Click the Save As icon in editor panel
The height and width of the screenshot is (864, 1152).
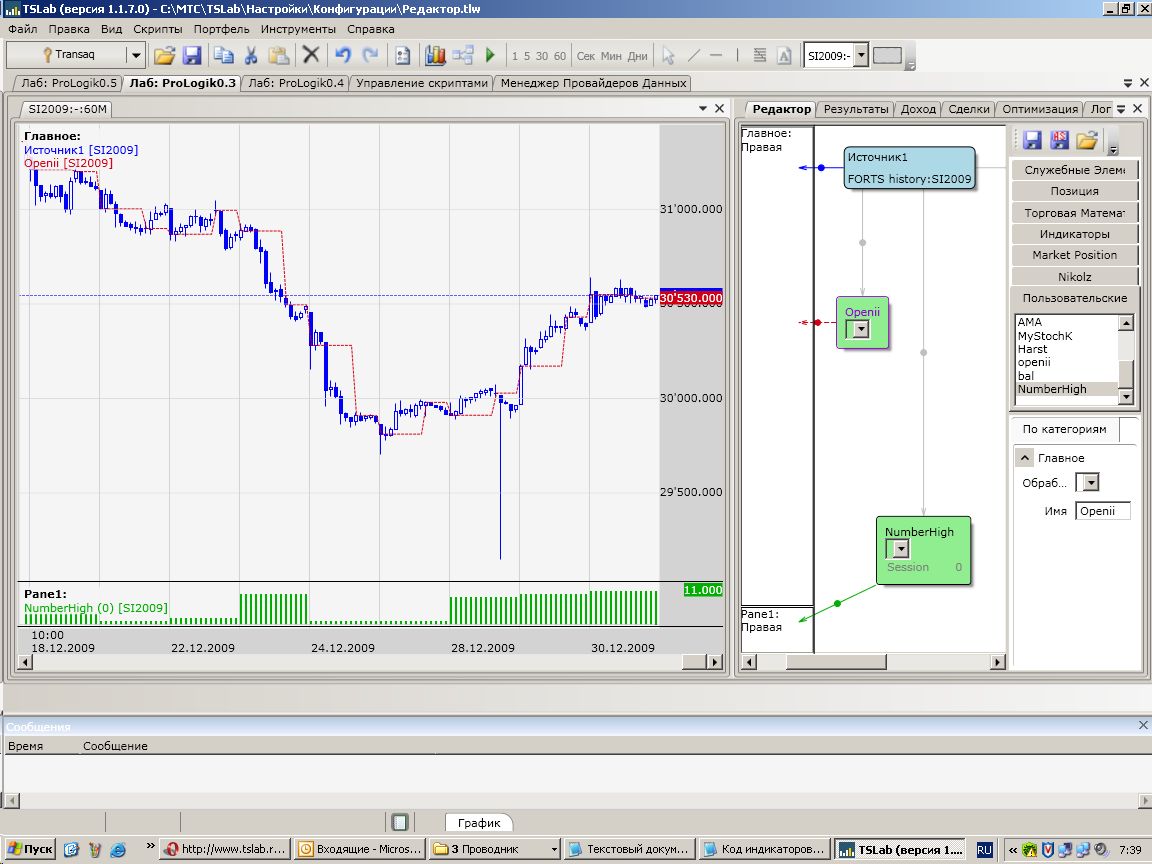pos(1060,140)
